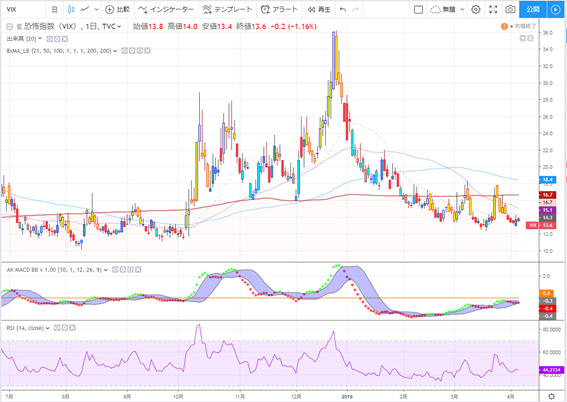Remove the BxMA_LB indicator

click(148, 51)
